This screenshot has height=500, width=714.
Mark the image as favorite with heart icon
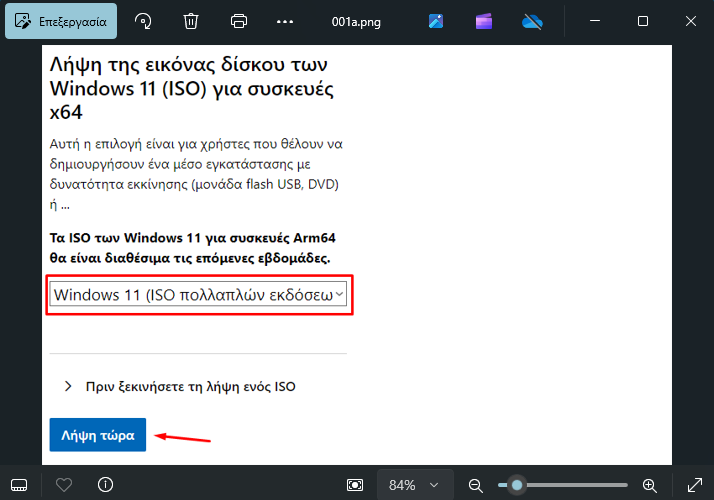click(64, 485)
